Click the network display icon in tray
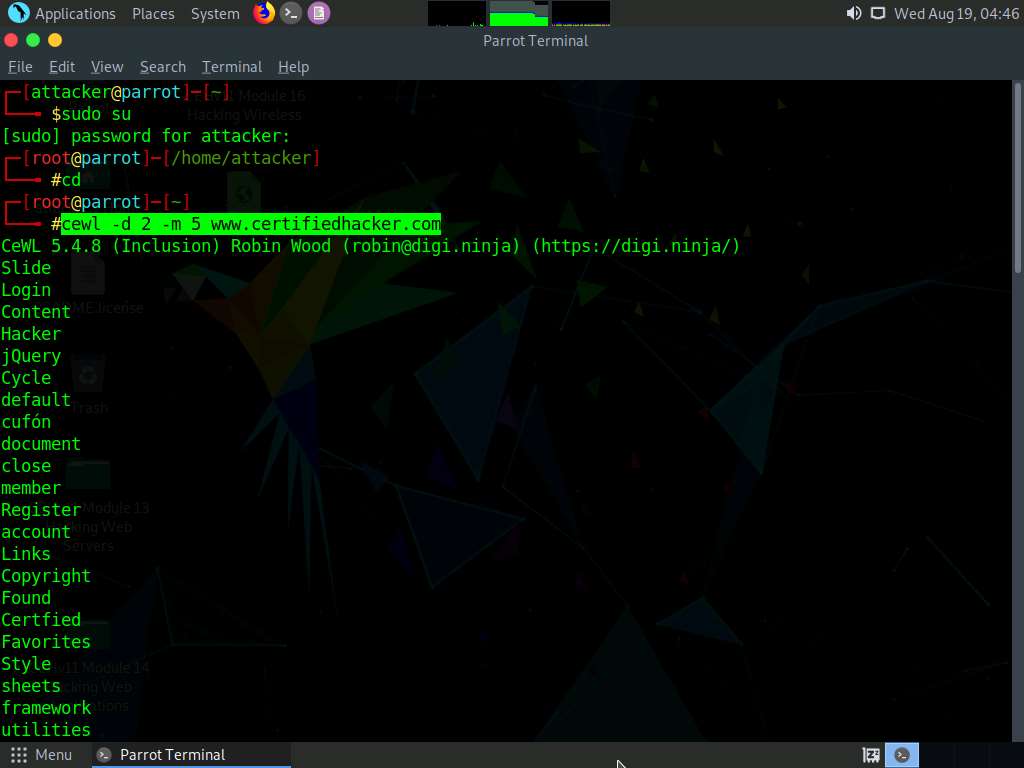Viewport: 1024px width, 768px height. (878, 13)
